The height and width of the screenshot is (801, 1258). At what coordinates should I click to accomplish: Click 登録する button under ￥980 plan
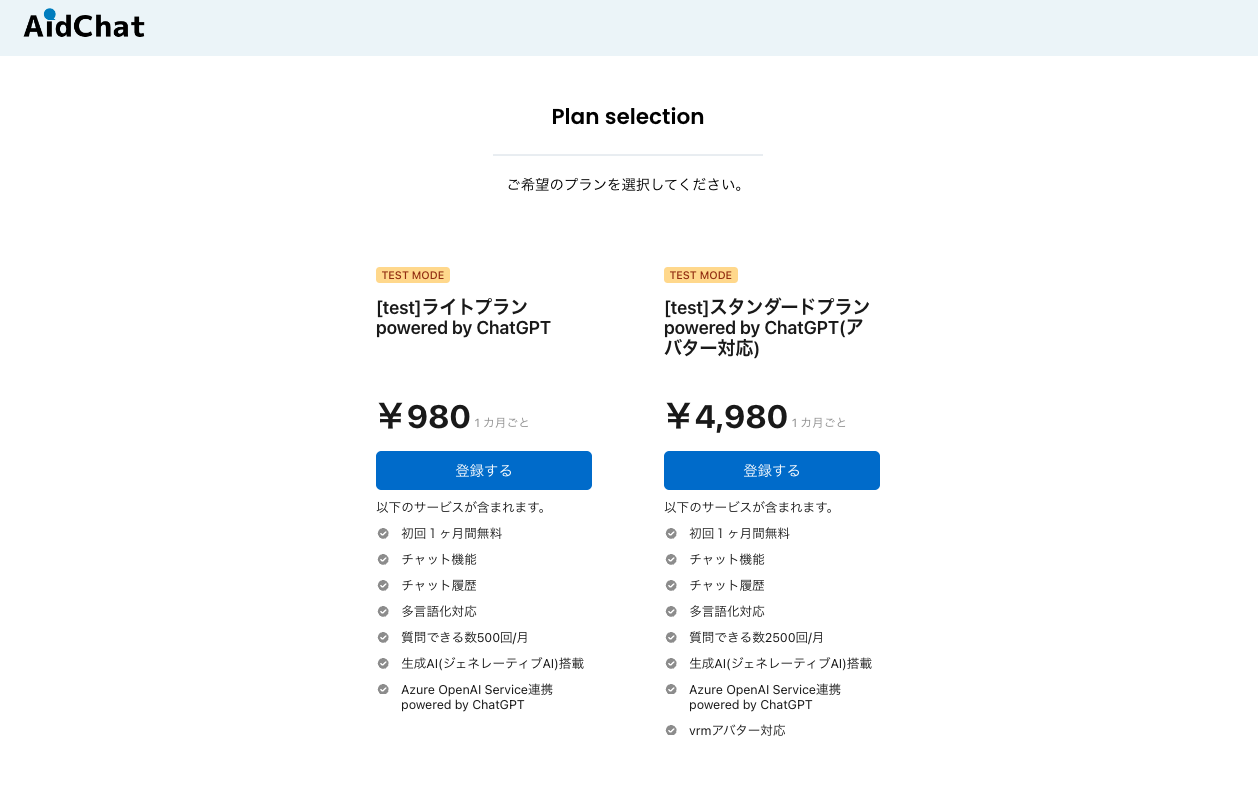484,470
